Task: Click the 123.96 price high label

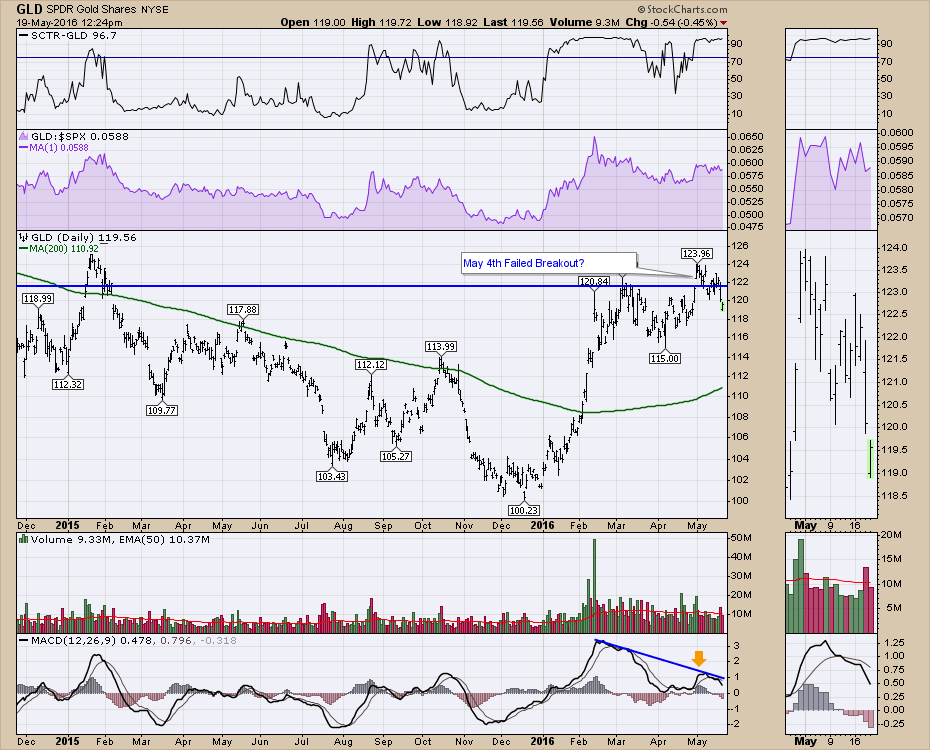Action: pyautogui.click(x=696, y=254)
